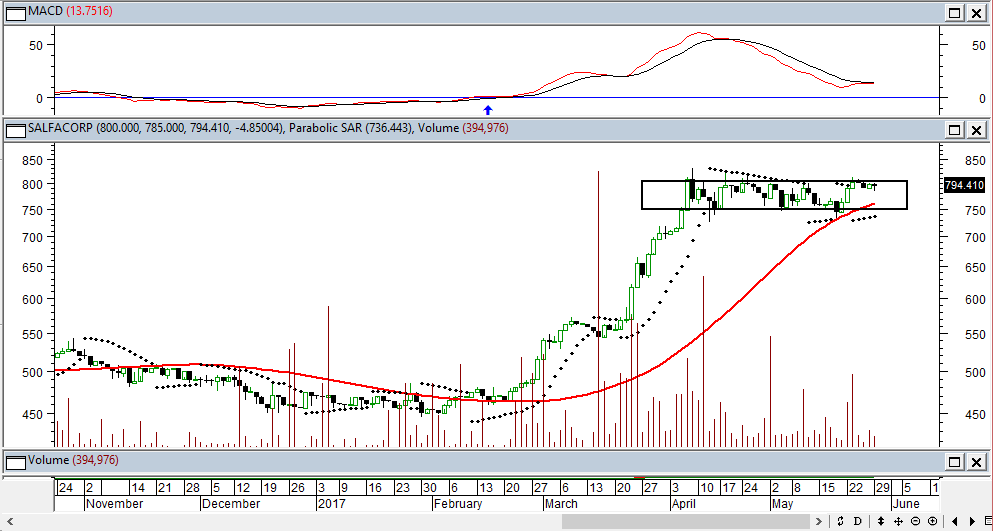Click the MACD (13.7516) title text
993x531 pixels.
70,12
